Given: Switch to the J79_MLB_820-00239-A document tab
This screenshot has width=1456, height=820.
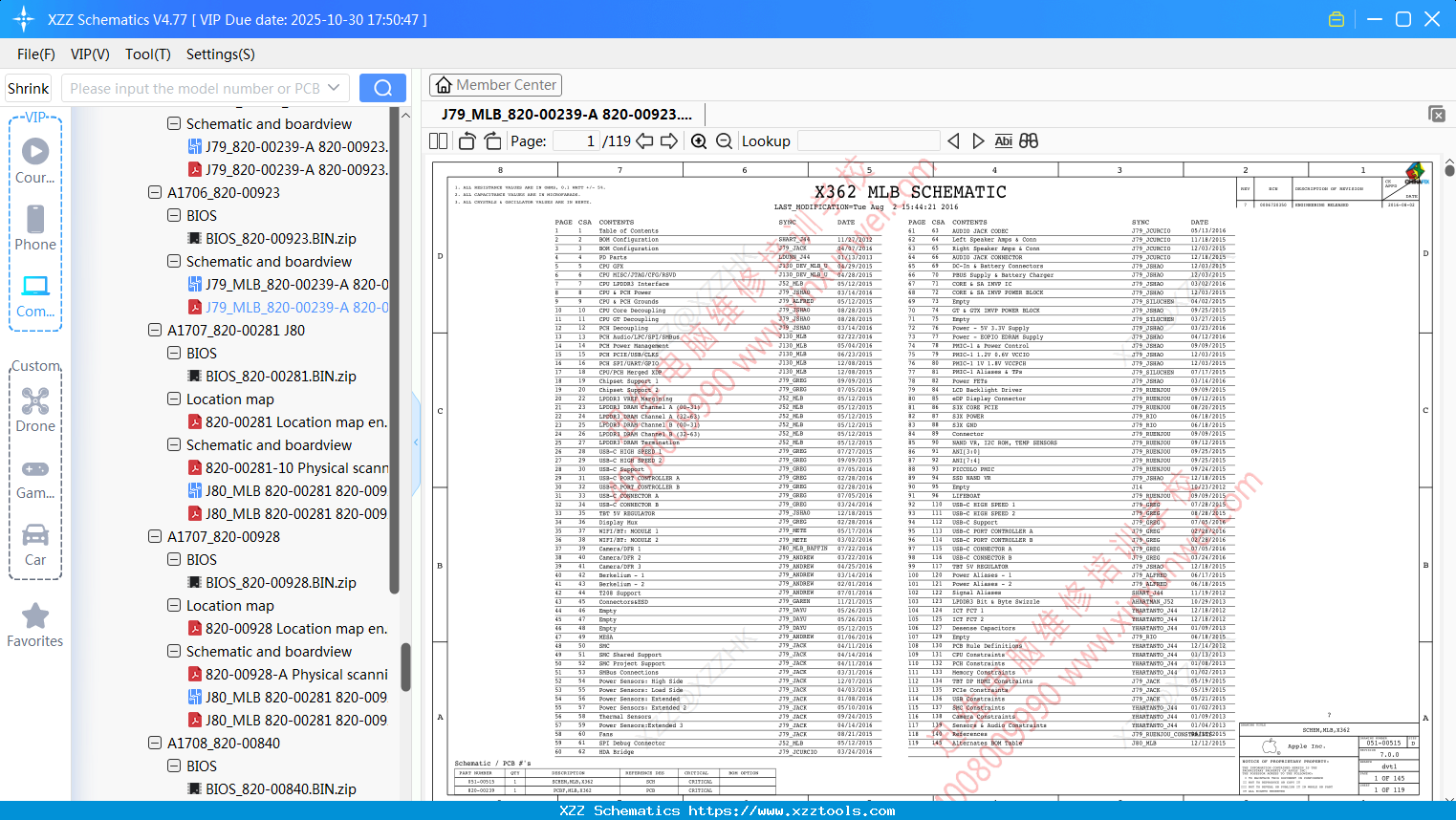Looking at the screenshot, I should click(x=567, y=114).
